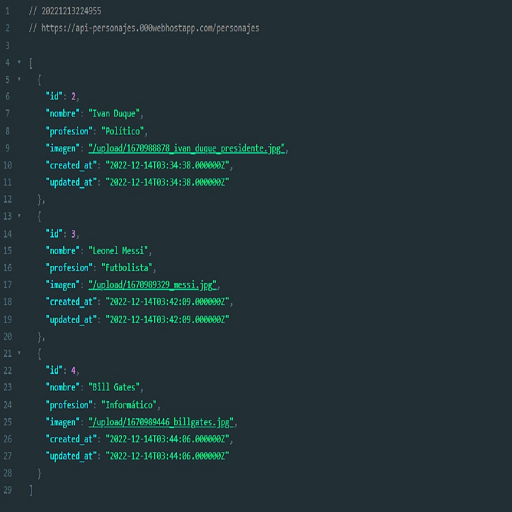The width and height of the screenshot is (512, 512).
Task: Click the id value 2
Action: (73, 97)
